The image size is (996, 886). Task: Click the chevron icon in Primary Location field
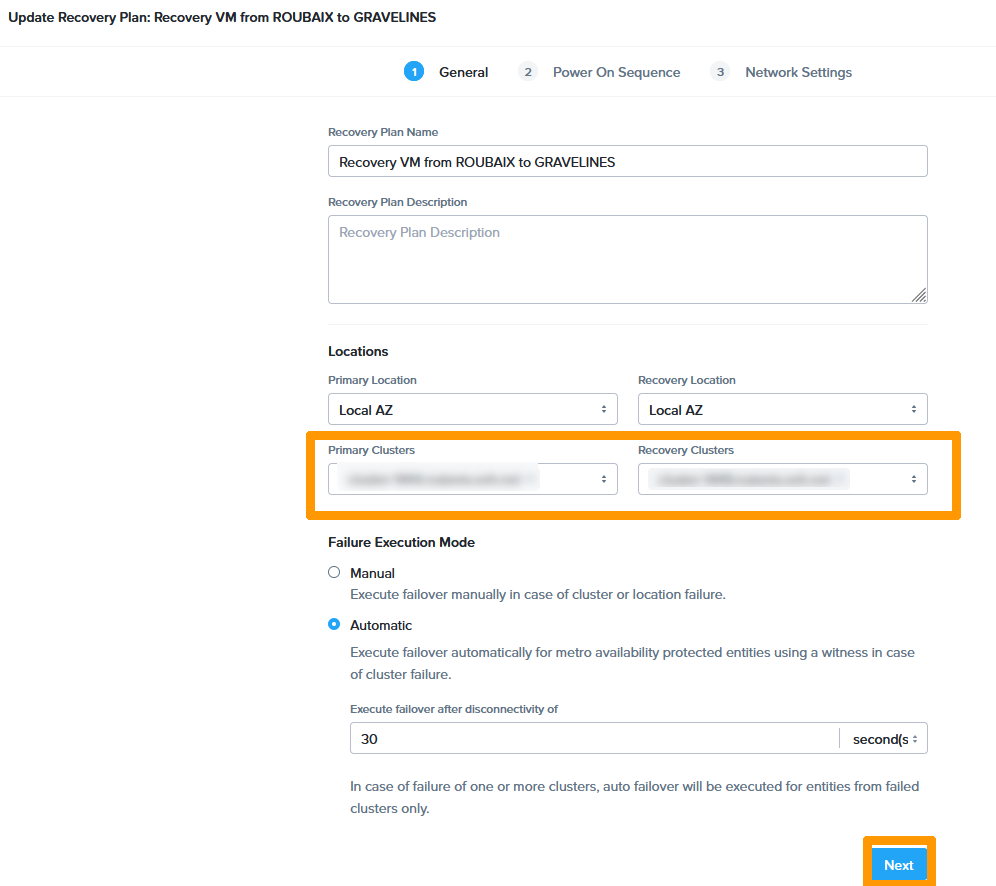(604, 409)
